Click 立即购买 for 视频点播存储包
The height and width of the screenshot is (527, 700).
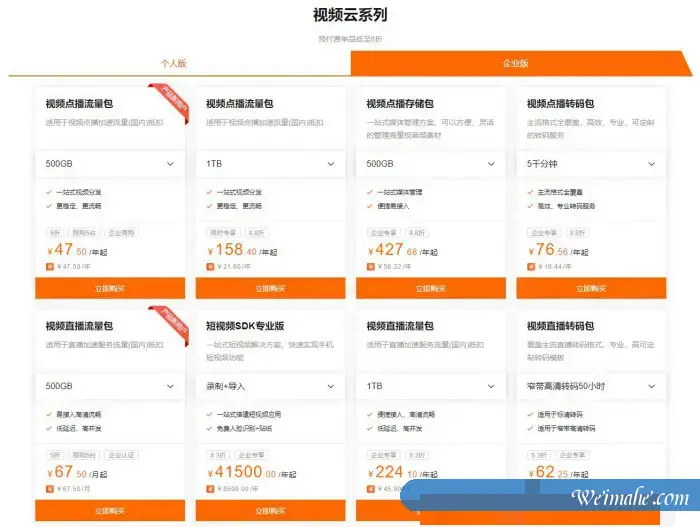(x=431, y=288)
